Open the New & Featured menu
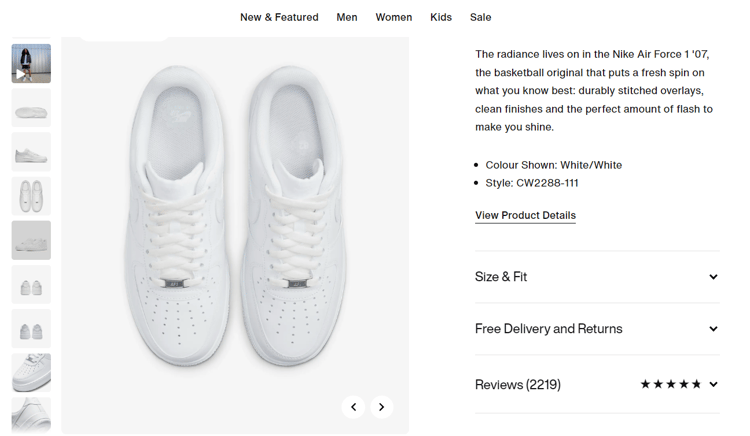750x436 pixels. point(279,17)
